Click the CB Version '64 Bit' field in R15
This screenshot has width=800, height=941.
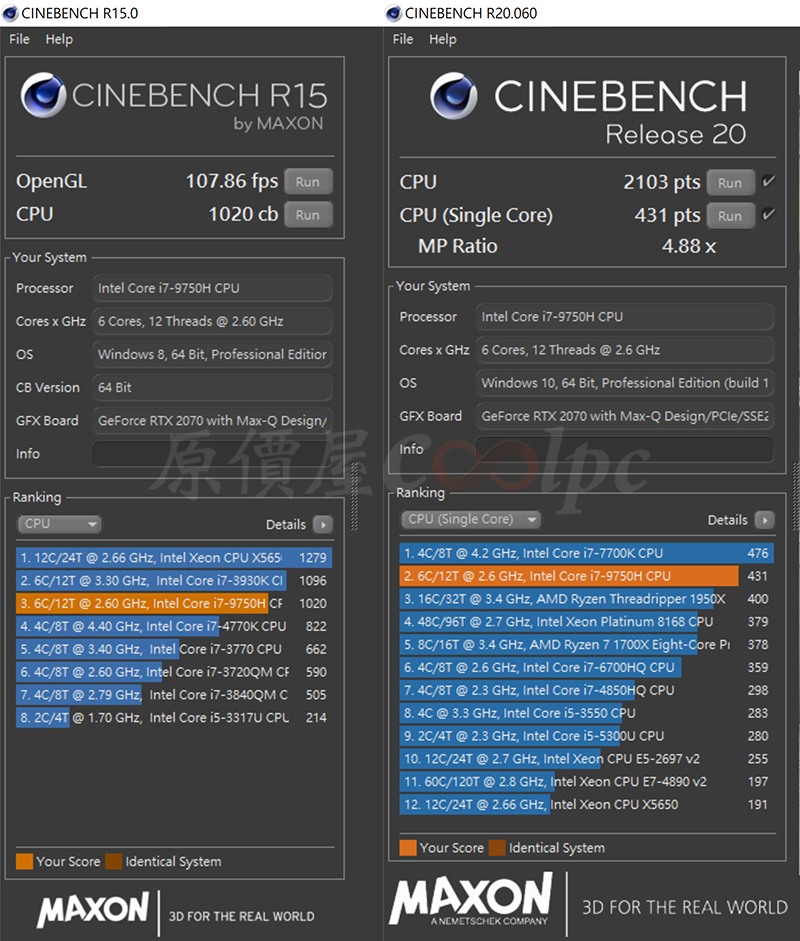(212, 388)
